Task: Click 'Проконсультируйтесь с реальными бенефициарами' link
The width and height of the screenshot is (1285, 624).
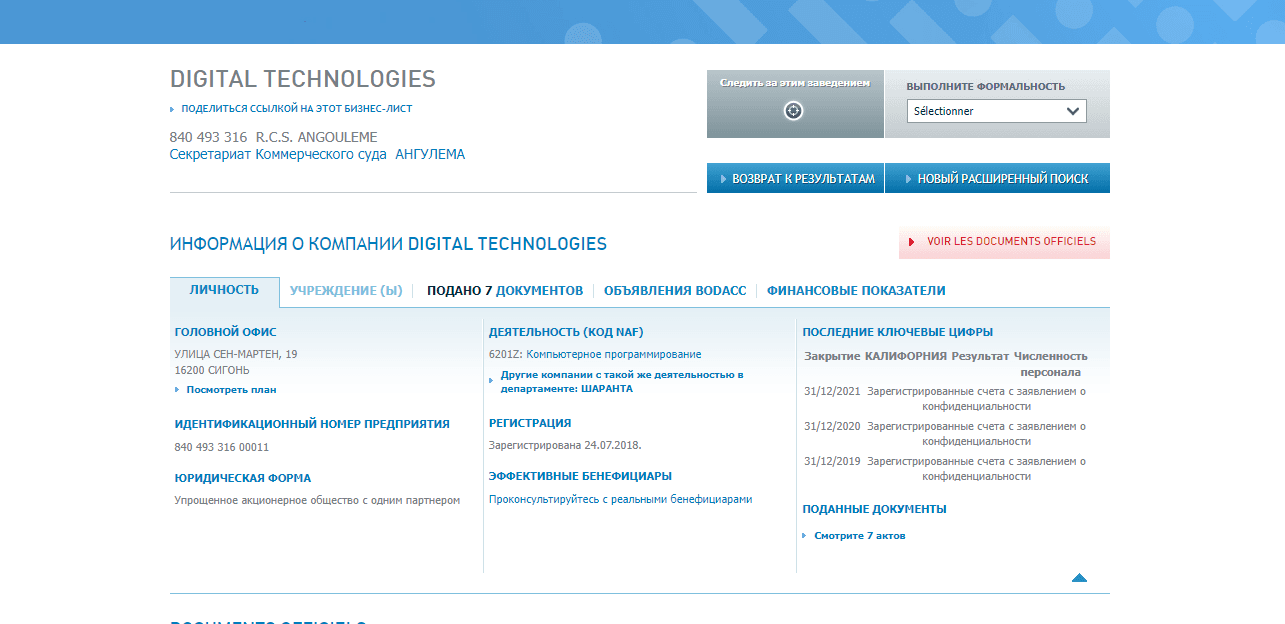Action: [620, 499]
